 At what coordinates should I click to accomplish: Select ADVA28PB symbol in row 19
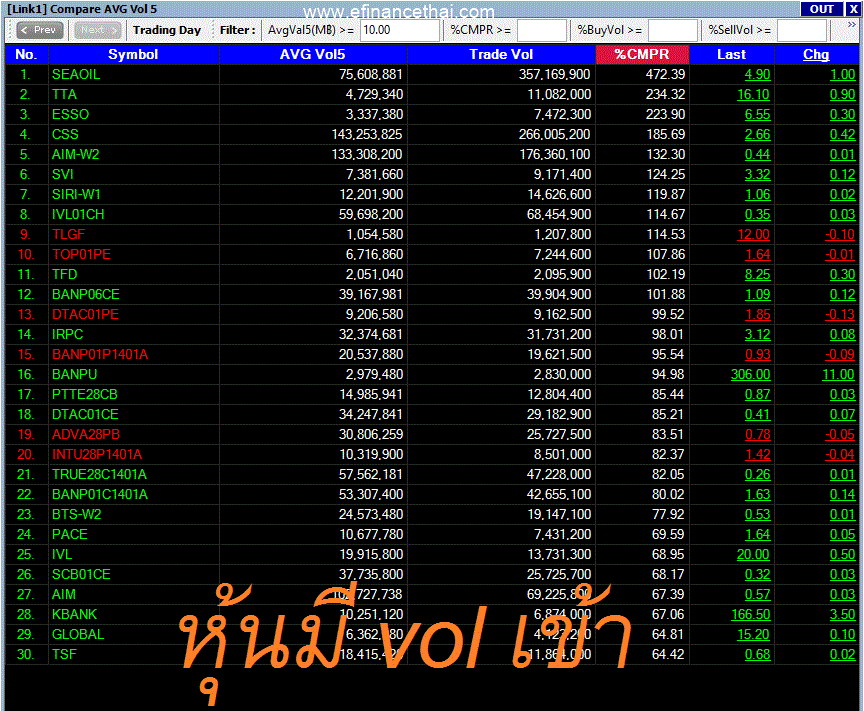pyautogui.click(x=86, y=434)
